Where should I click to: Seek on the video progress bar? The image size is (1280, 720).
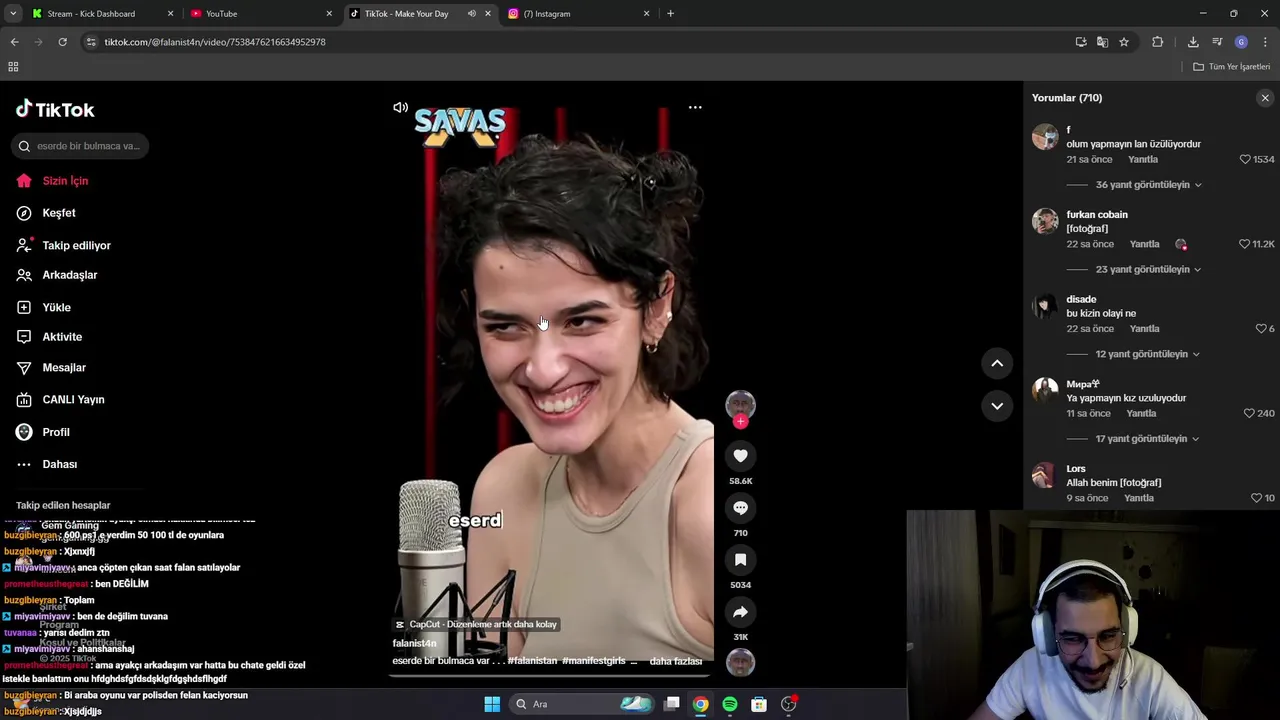click(551, 675)
